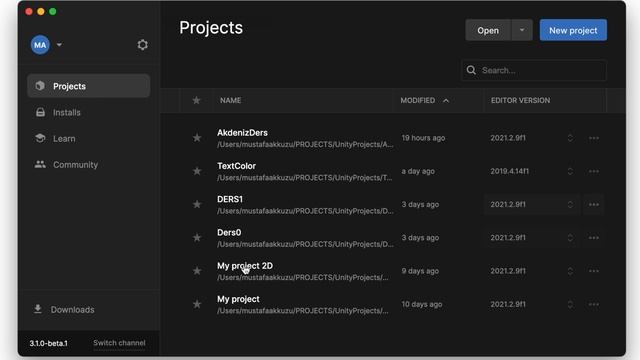Select Projects in the sidebar
Viewport: 640px width, 360px height.
89,86
